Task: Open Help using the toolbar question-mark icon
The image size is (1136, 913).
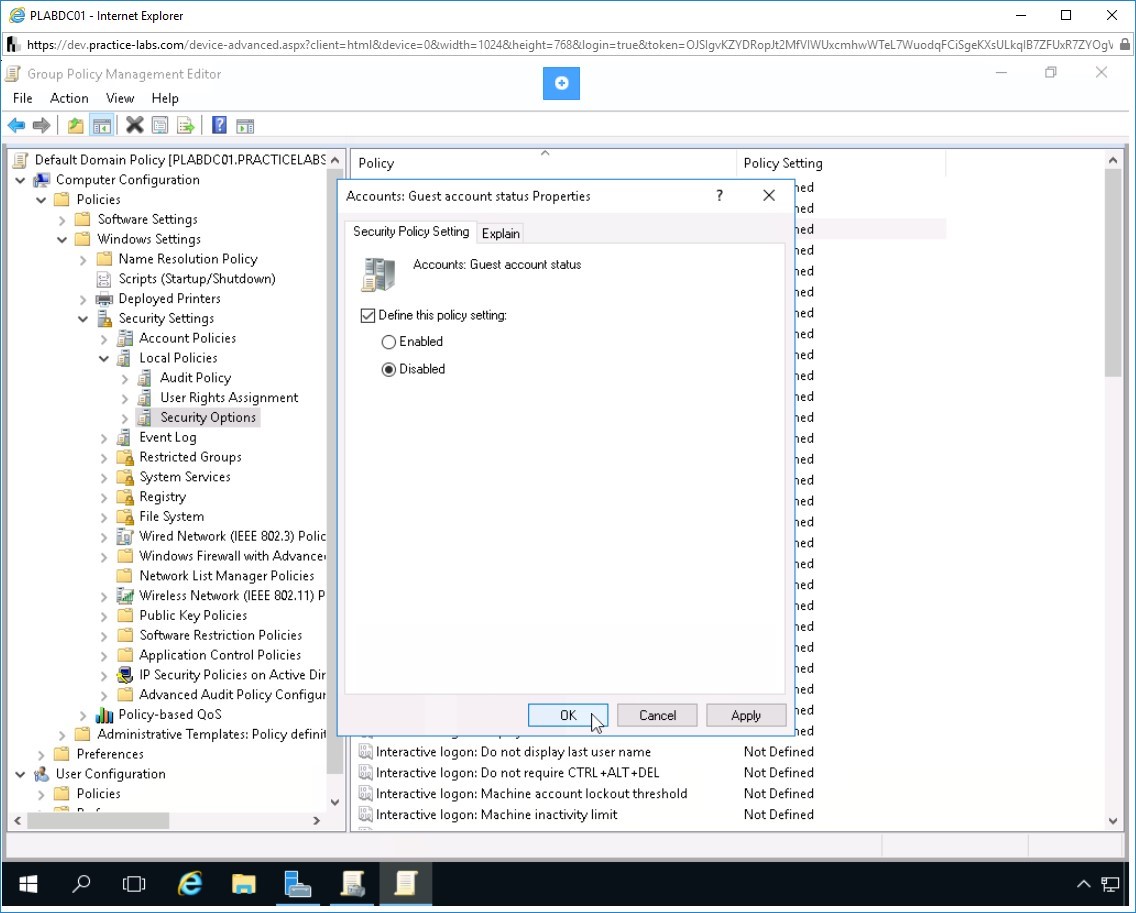Action: pos(219,125)
